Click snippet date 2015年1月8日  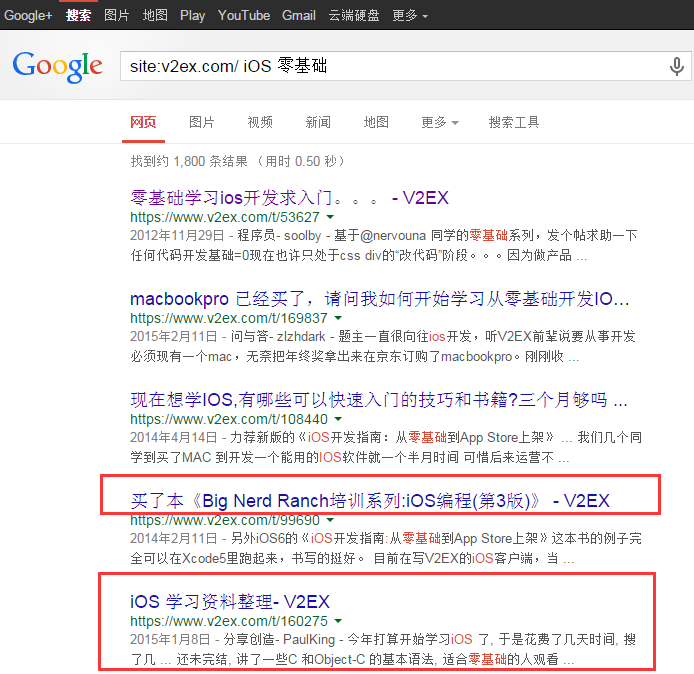point(170,639)
